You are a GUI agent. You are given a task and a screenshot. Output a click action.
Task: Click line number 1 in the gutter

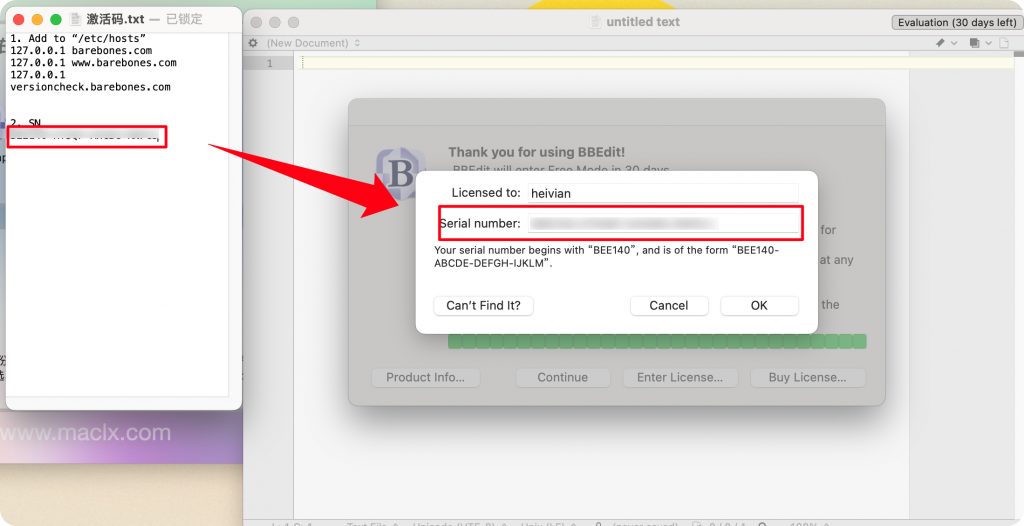pyautogui.click(x=269, y=63)
